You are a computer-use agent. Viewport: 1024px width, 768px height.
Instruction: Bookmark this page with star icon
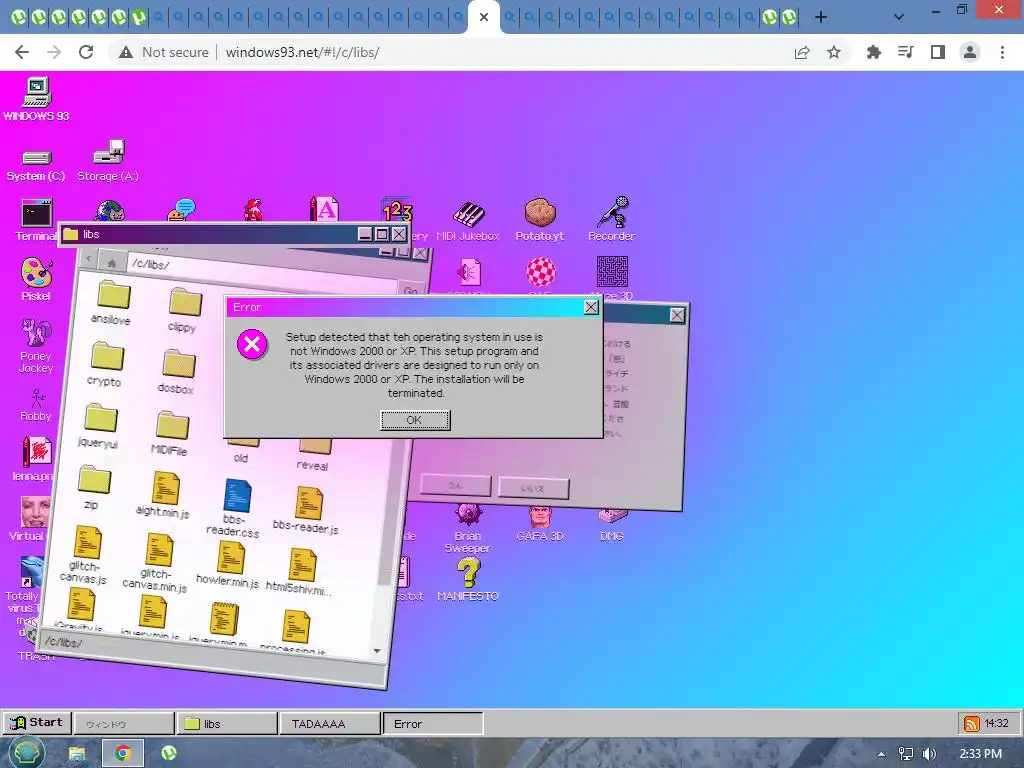point(833,52)
